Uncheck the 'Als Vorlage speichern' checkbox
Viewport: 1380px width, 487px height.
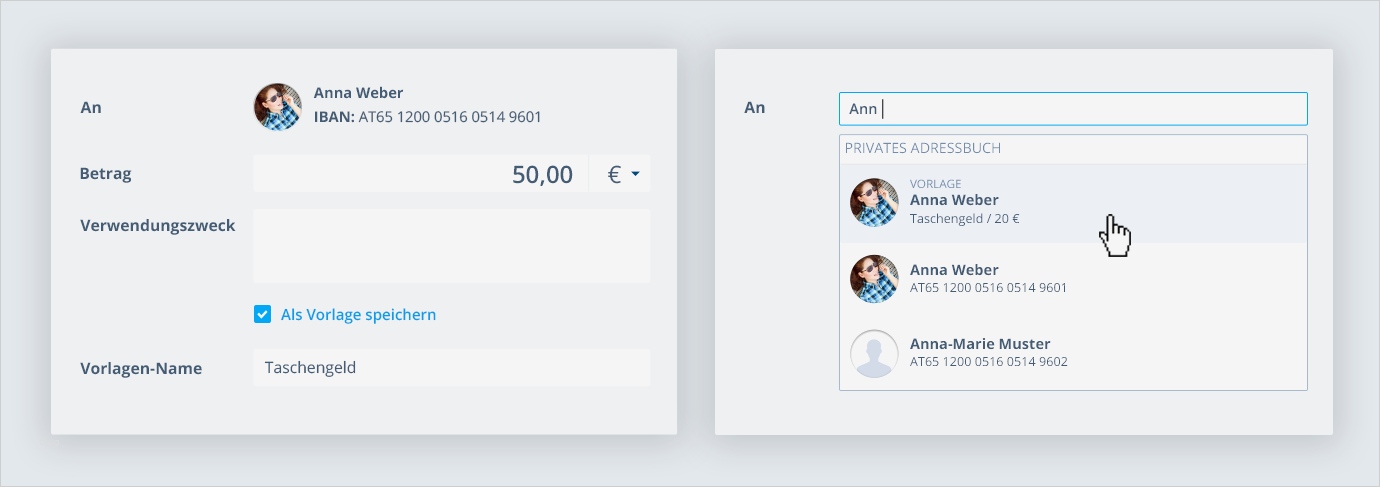click(262, 315)
